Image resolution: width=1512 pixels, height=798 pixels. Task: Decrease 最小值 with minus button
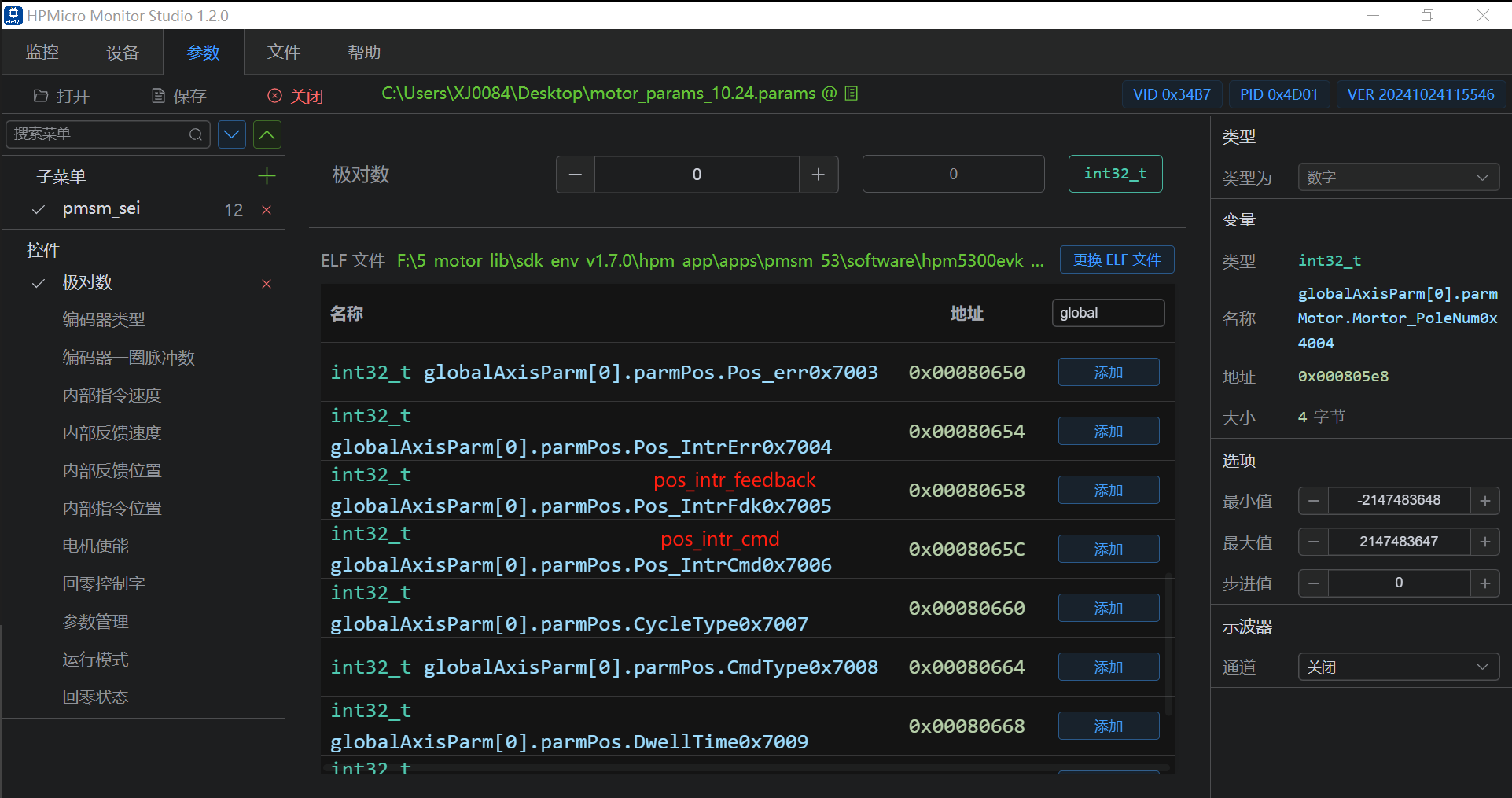pos(1314,501)
